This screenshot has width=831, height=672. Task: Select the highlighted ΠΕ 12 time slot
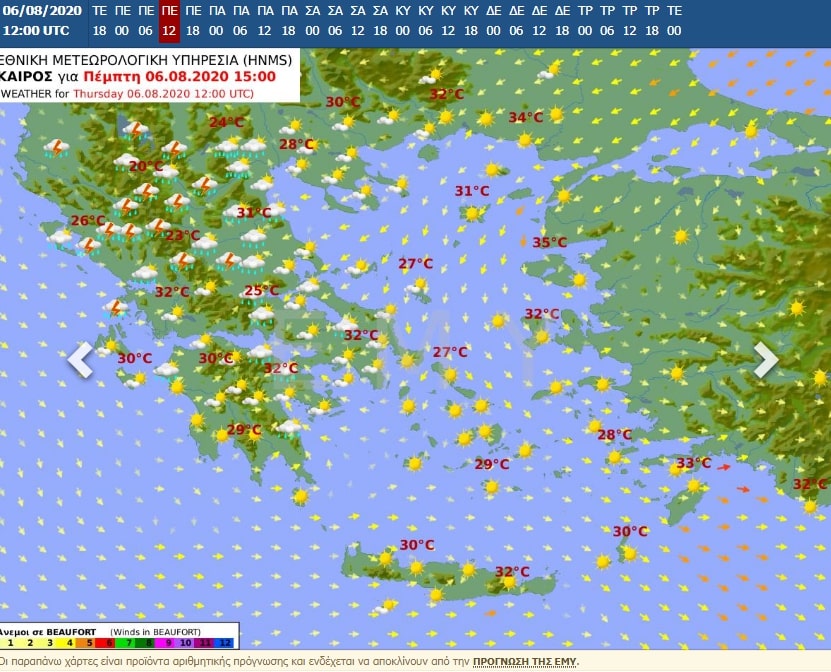(170, 20)
